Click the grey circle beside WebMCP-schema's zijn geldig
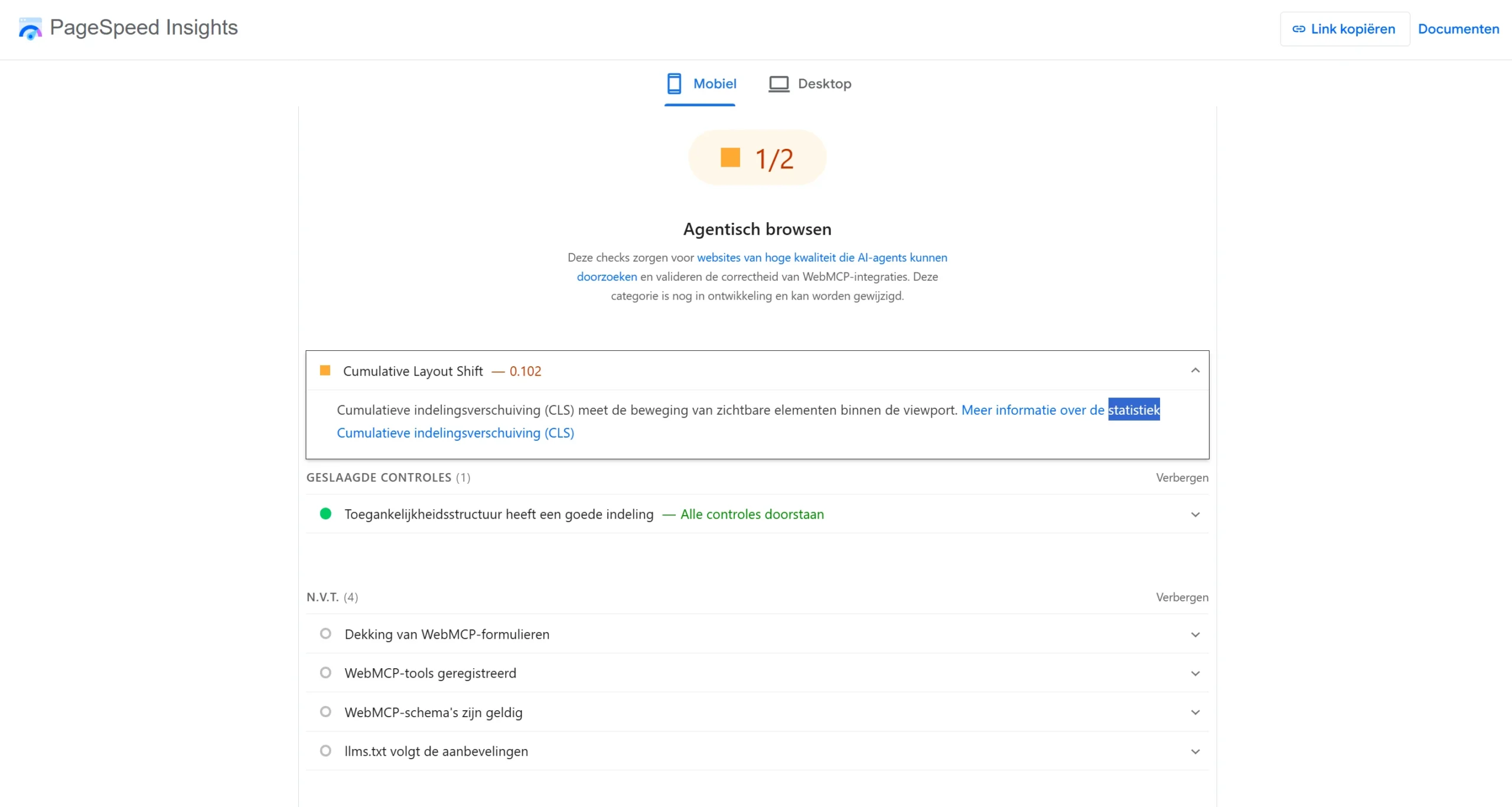The width and height of the screenshot is (1512, 807). [325, 711]
